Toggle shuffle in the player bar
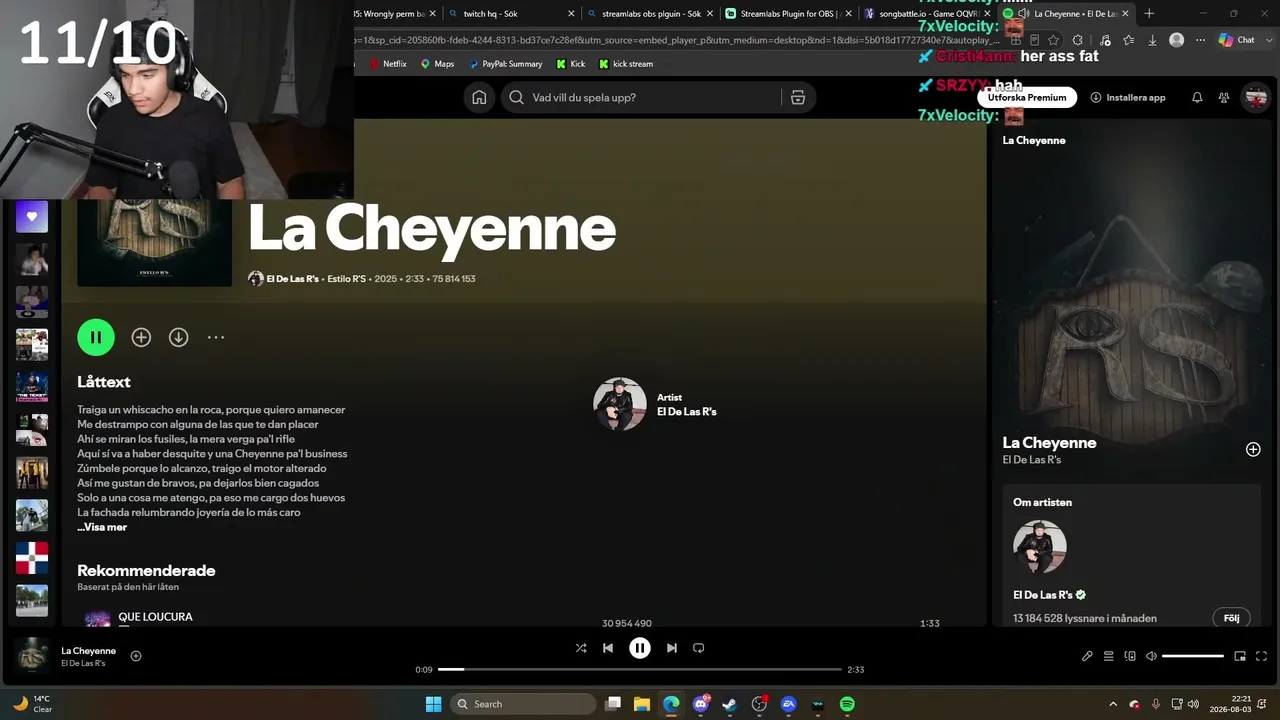 [x=581, y=648]
